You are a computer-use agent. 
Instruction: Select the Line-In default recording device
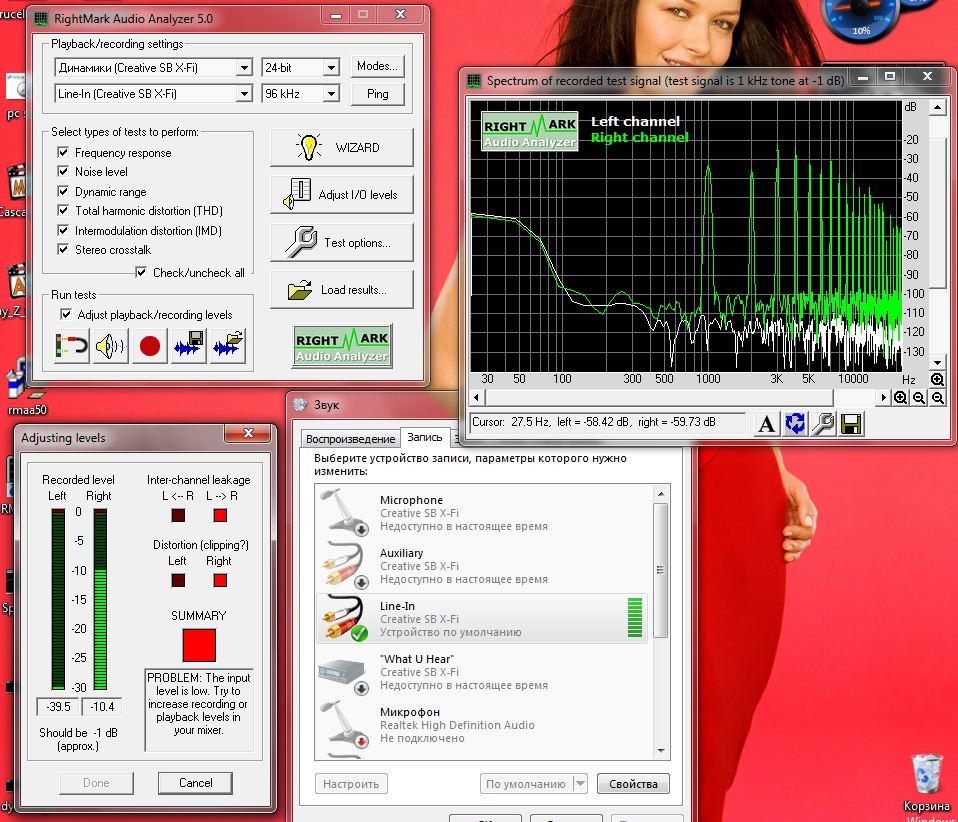point(481,618)
